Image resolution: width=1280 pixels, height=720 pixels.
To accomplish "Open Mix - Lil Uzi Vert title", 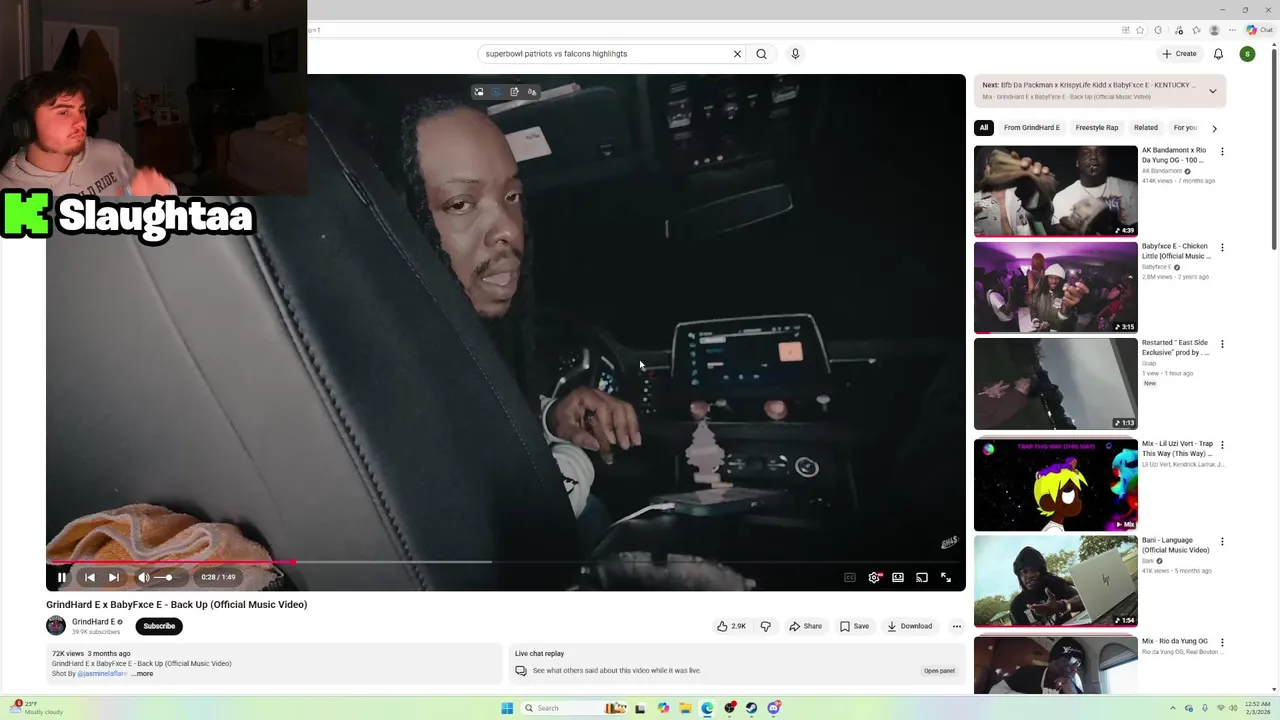I will [1177, 449].
